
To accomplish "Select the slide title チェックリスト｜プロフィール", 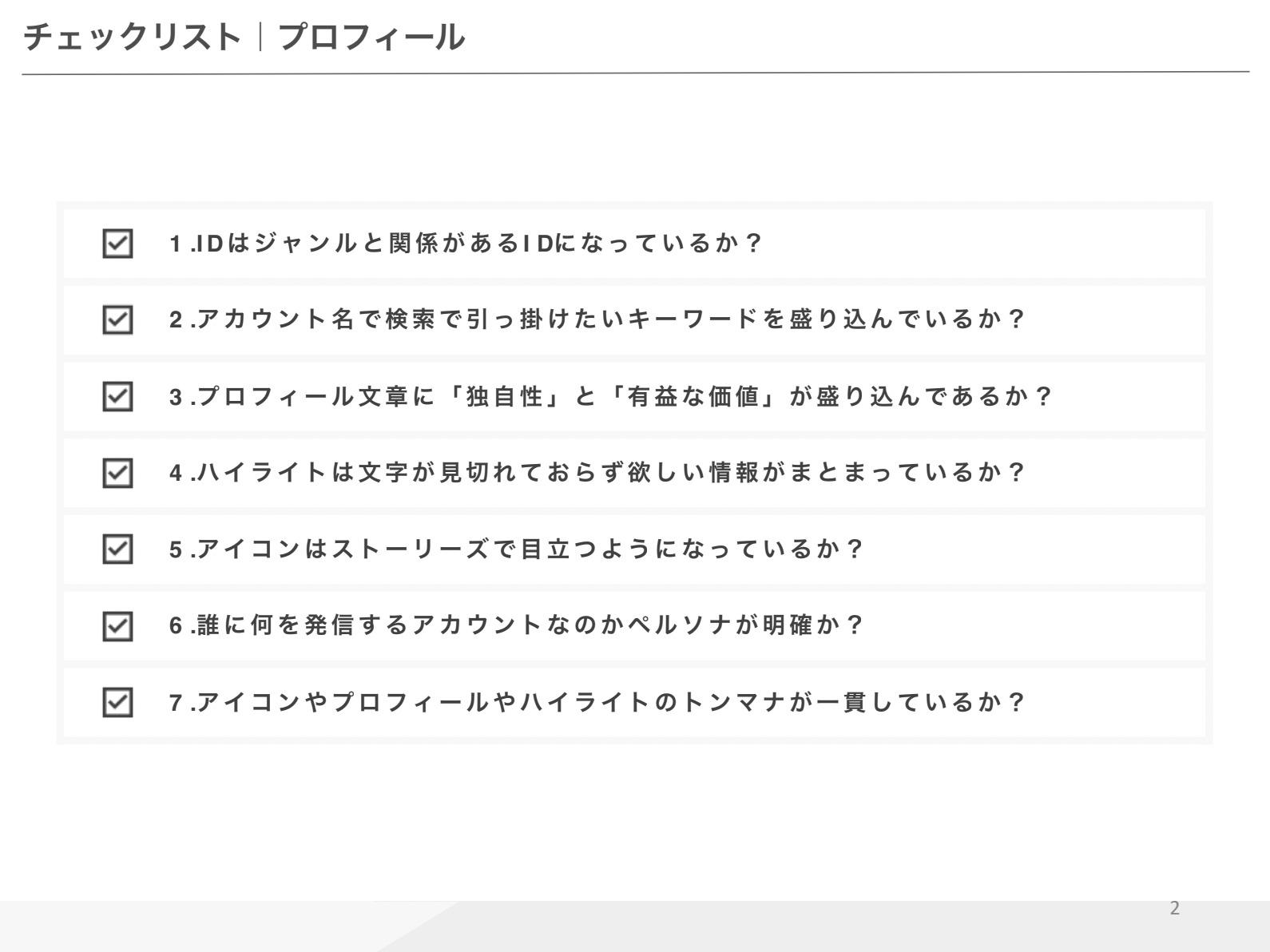I will tap(244, 37).
